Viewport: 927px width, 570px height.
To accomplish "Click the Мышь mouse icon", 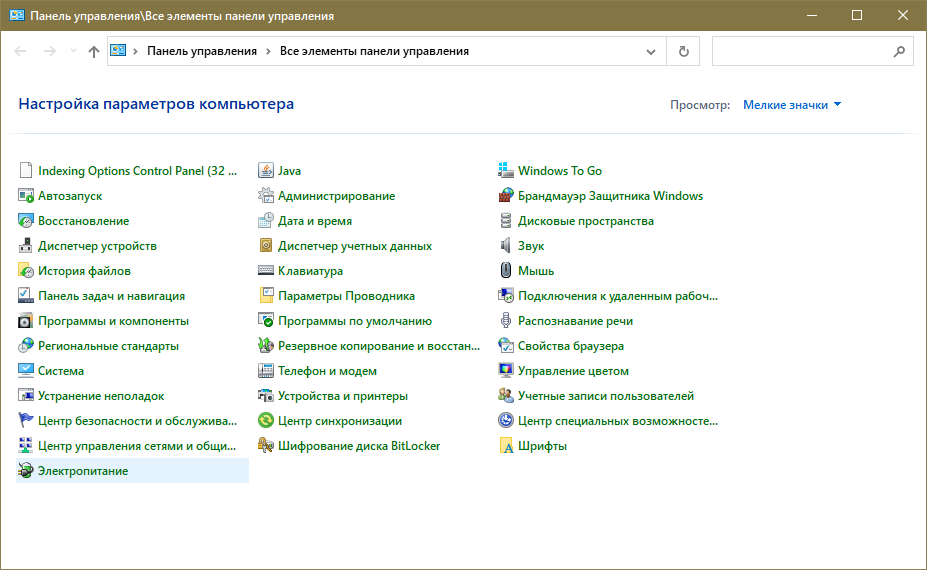I will [x=506, y=271].
